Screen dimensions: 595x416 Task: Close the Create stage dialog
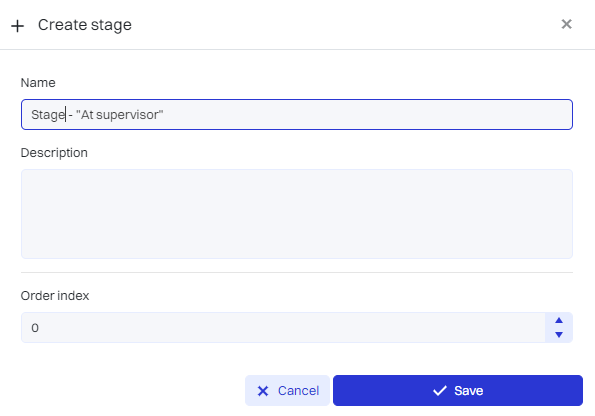coord(566,24)
